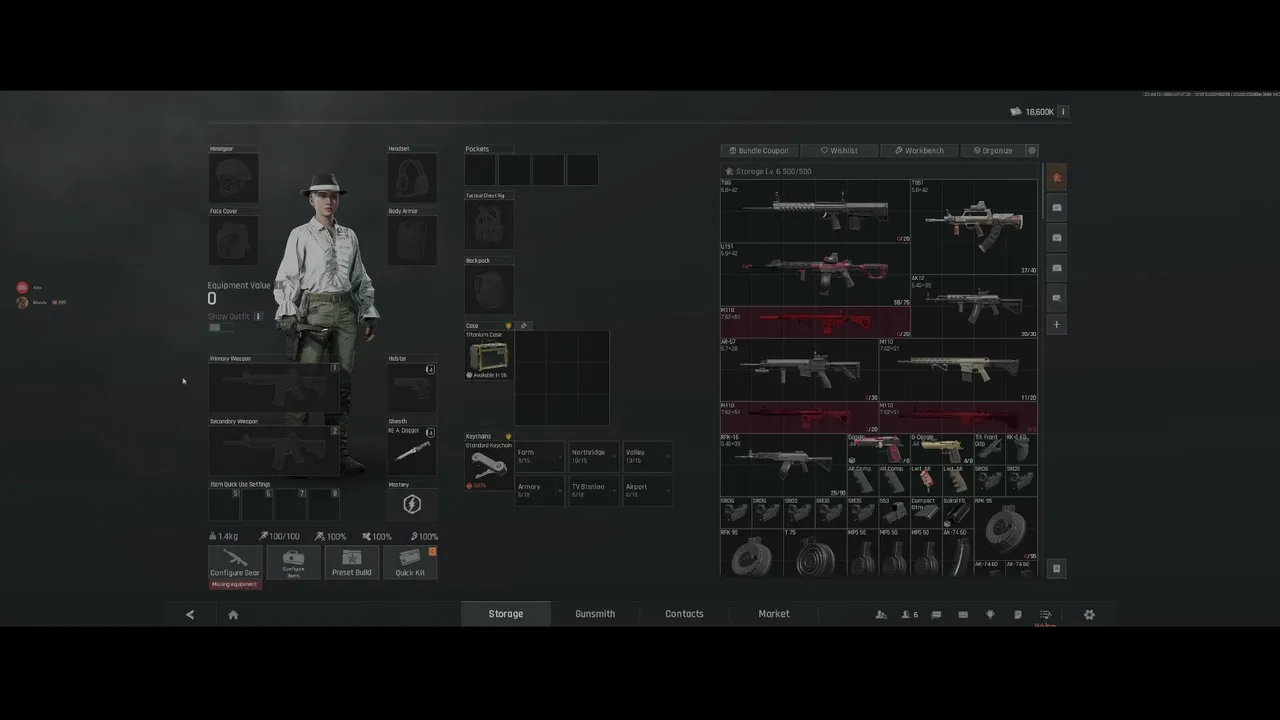The height and width of the screenshot is (720, 1280).
Task: Open the Preset Build button
Action: (x=351, y=562)
